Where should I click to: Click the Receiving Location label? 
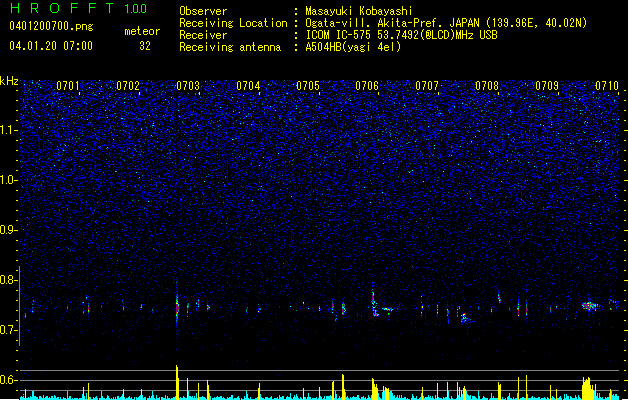tap(233, 23)
